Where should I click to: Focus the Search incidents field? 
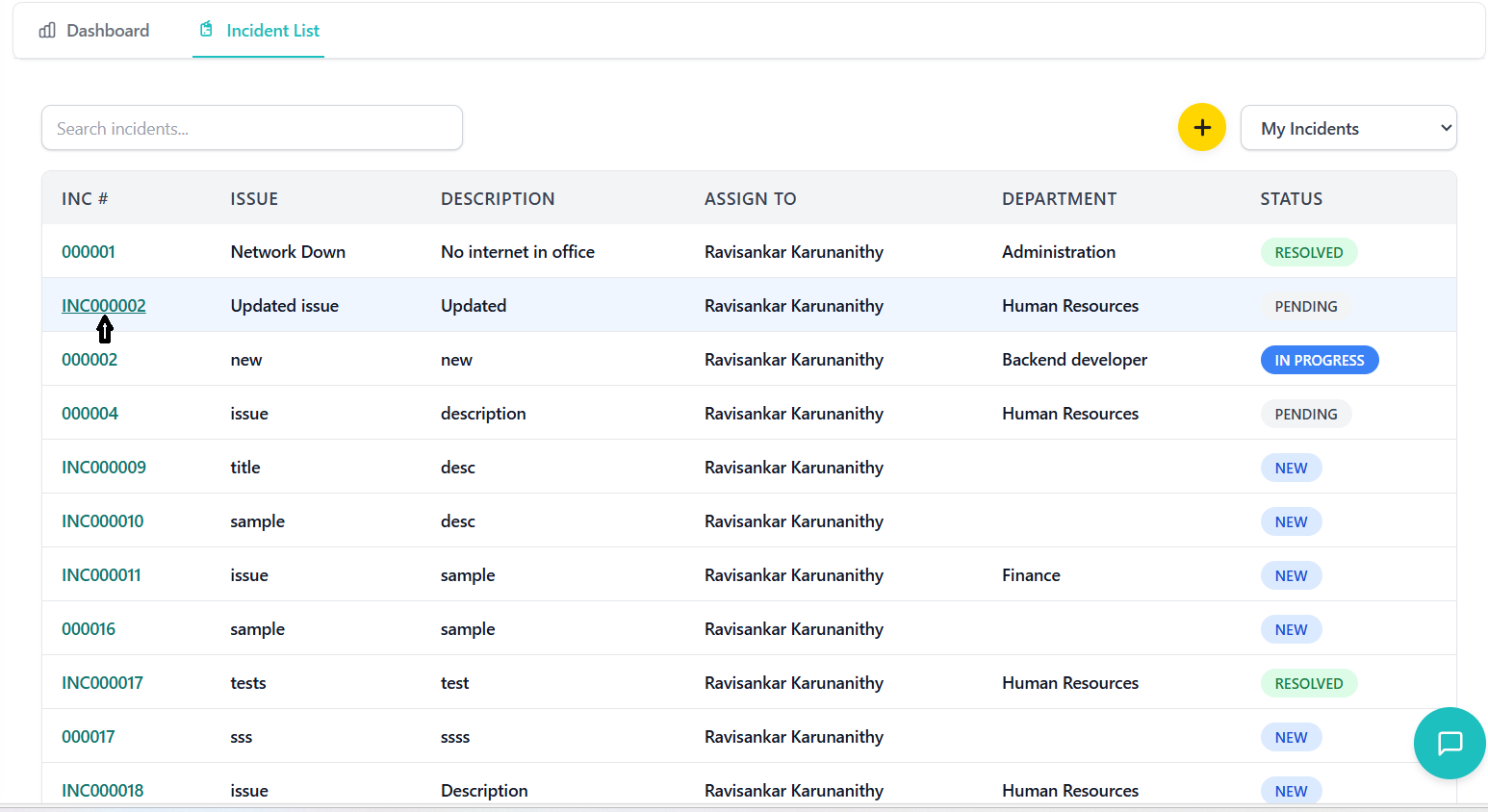tap(251, 128)
